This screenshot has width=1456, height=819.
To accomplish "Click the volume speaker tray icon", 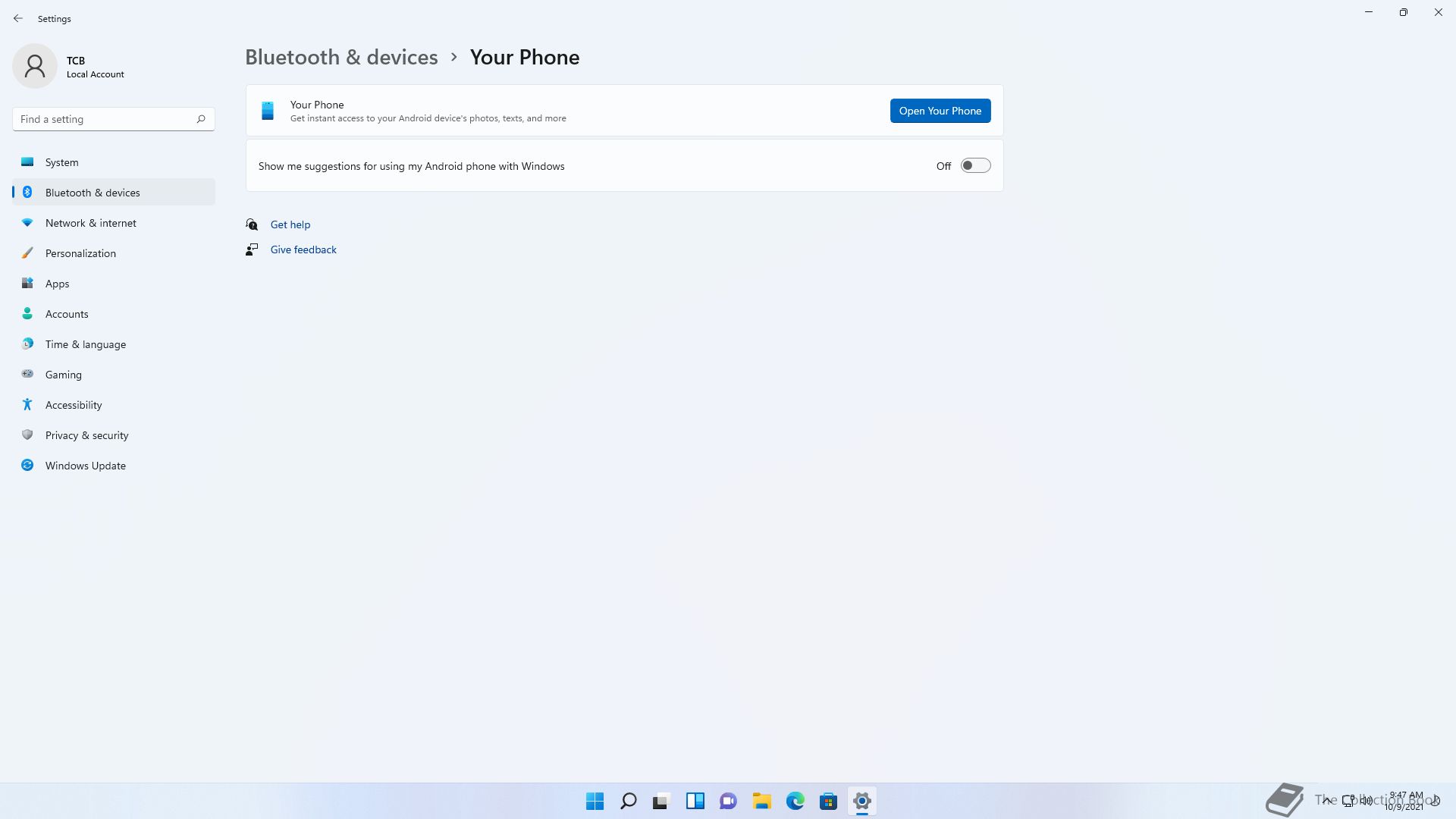I will pos(1367,801).
